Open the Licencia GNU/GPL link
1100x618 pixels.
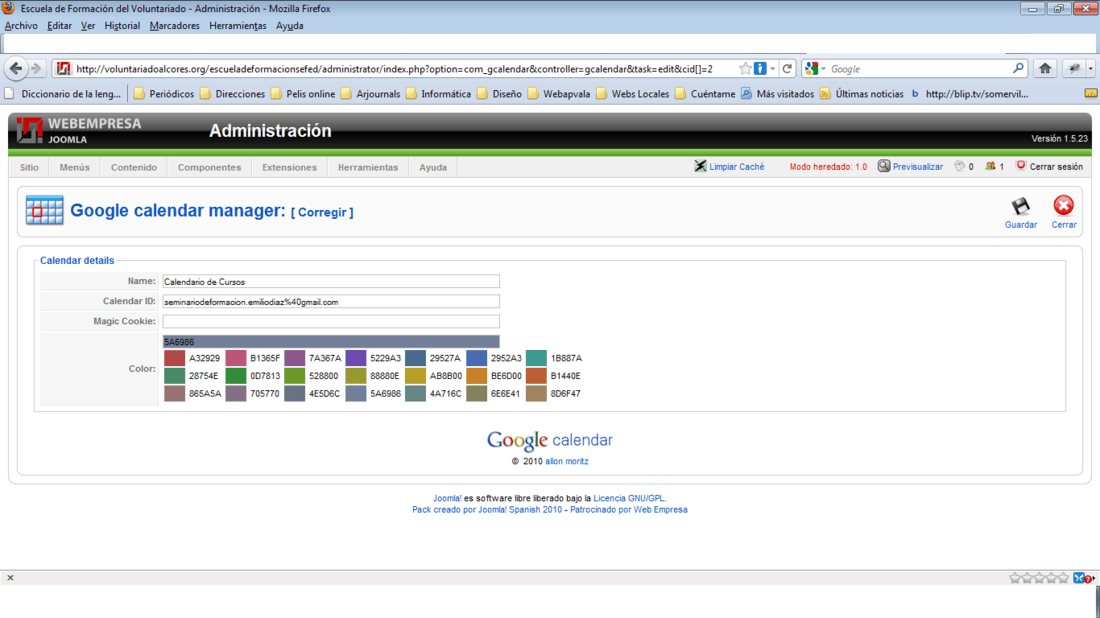[629, 498]
